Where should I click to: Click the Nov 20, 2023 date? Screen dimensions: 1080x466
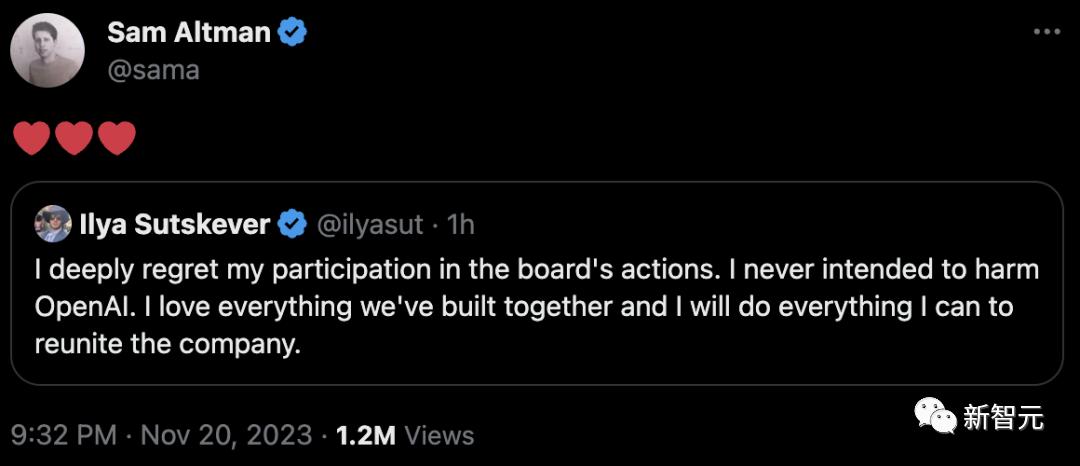click(227, 435)
